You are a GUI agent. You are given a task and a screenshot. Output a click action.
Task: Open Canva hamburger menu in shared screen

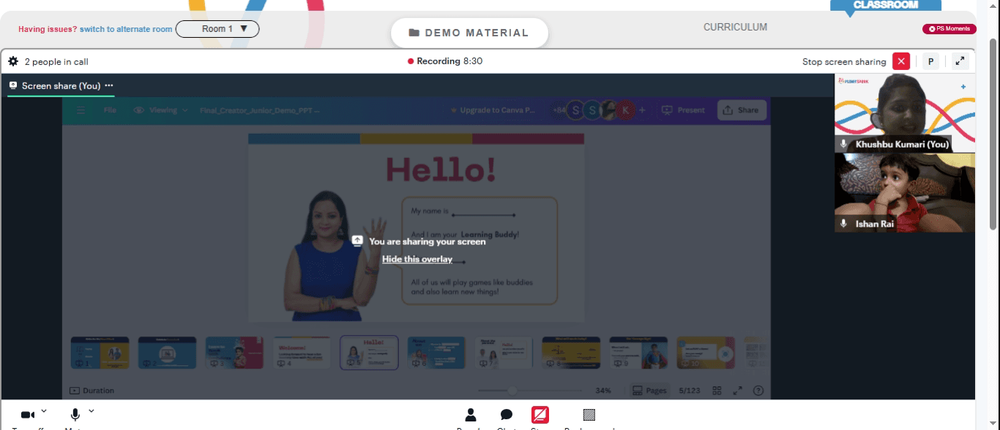pyautogui.click(x=81, y=110)
